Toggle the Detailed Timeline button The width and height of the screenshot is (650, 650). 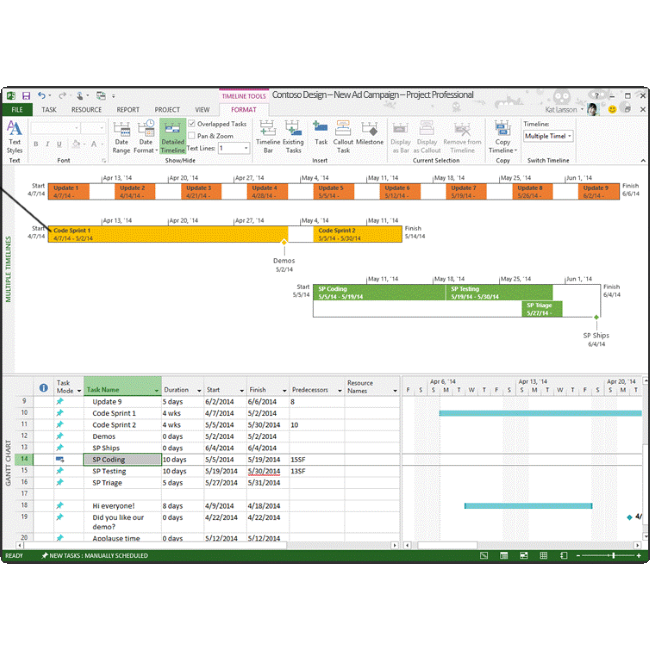tap(172, 137)
